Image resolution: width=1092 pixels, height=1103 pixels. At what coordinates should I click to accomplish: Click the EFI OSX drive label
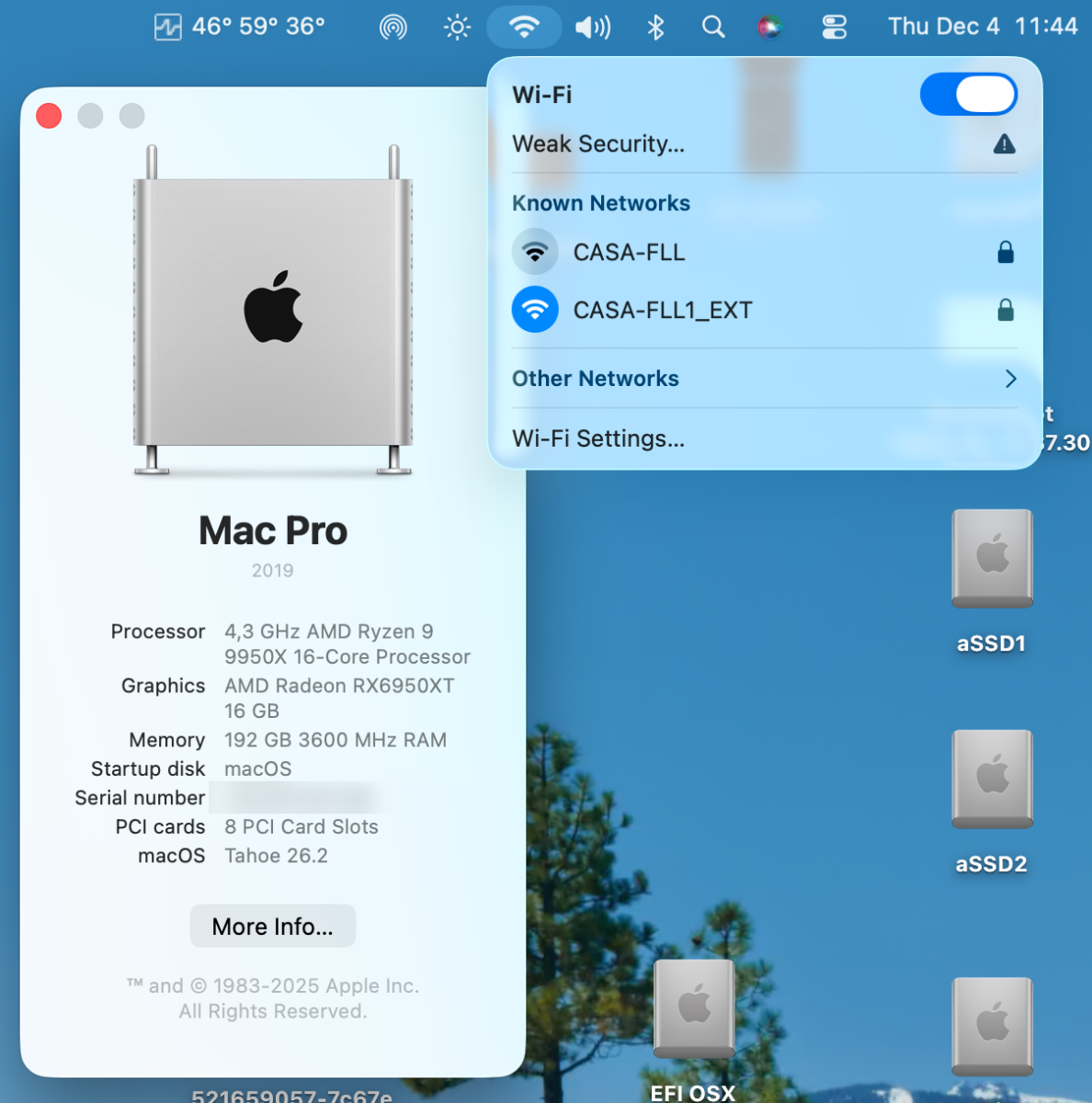[x=693, y=1093]
